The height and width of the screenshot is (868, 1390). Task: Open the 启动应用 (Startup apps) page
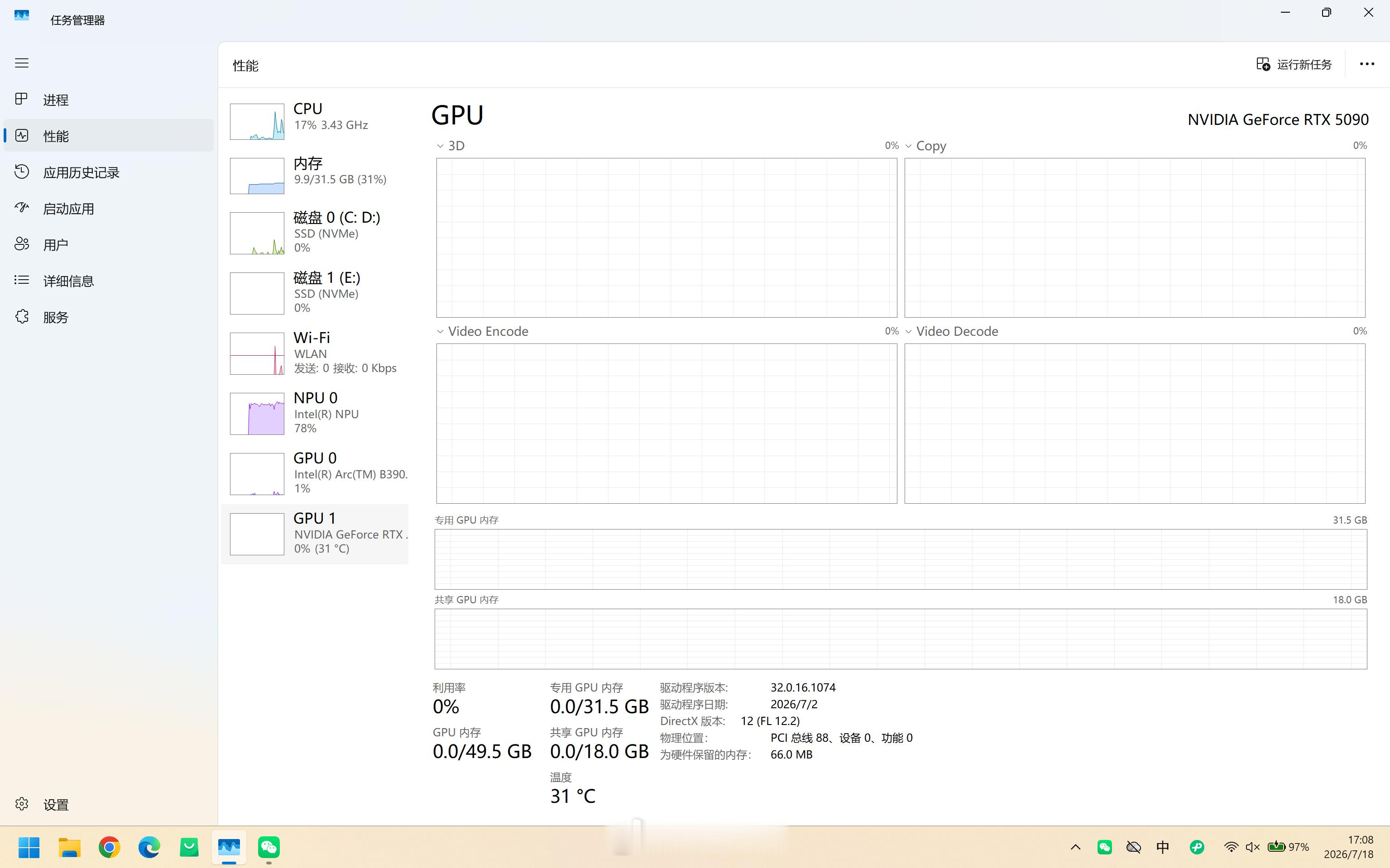coord(109,208)
